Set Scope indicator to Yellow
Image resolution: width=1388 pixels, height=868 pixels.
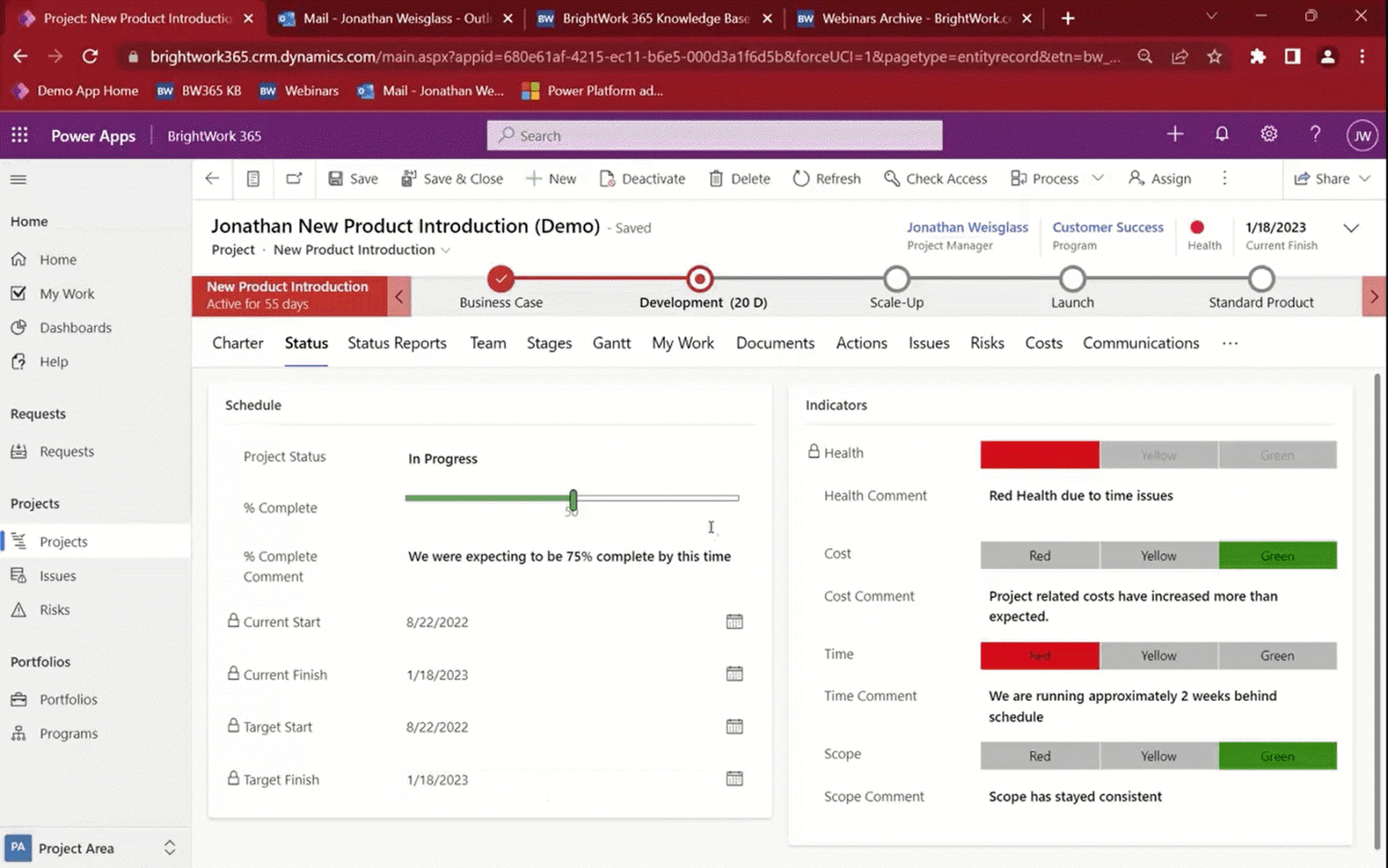1158,756
